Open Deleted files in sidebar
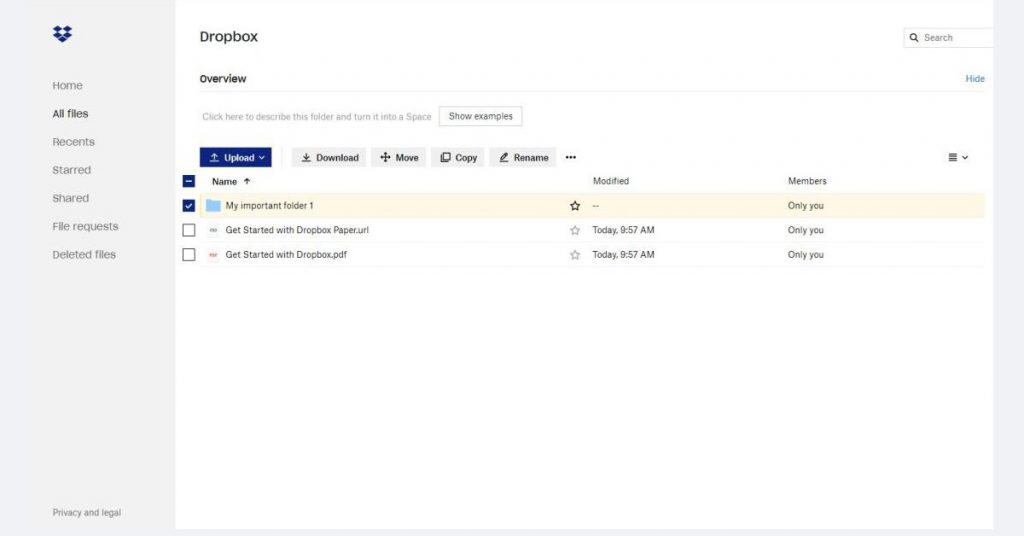Viewport: 1024px width, 536px height. pyautogui.click(x=84, y=255)
